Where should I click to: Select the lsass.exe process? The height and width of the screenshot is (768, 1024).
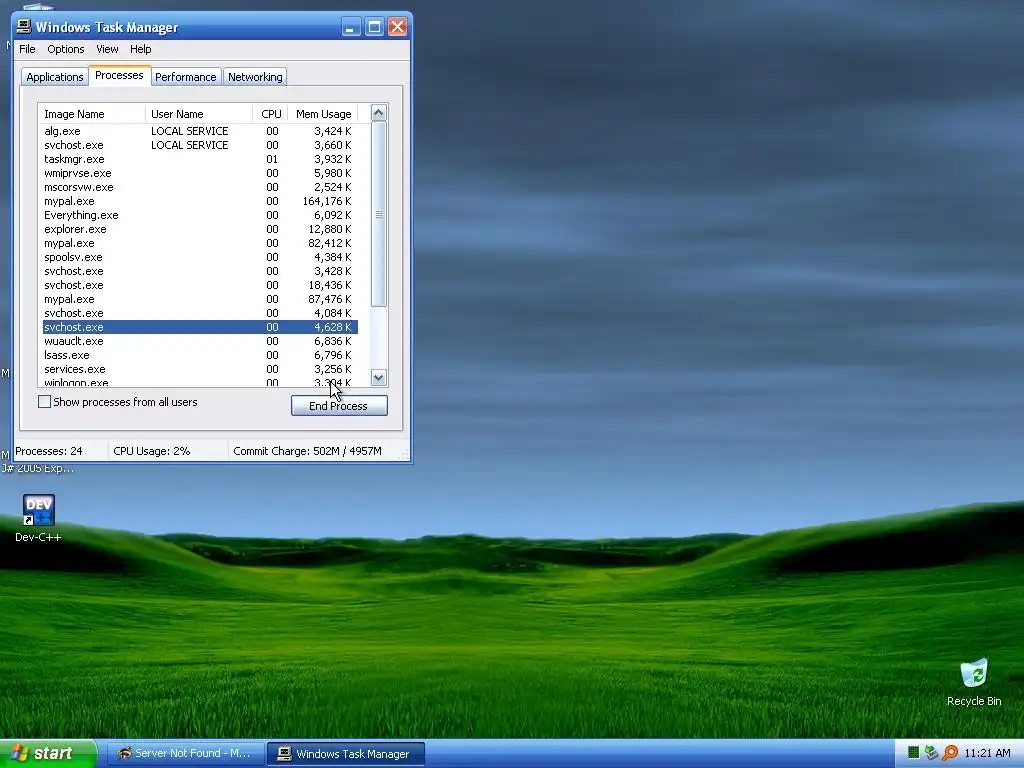pos(200,355)
